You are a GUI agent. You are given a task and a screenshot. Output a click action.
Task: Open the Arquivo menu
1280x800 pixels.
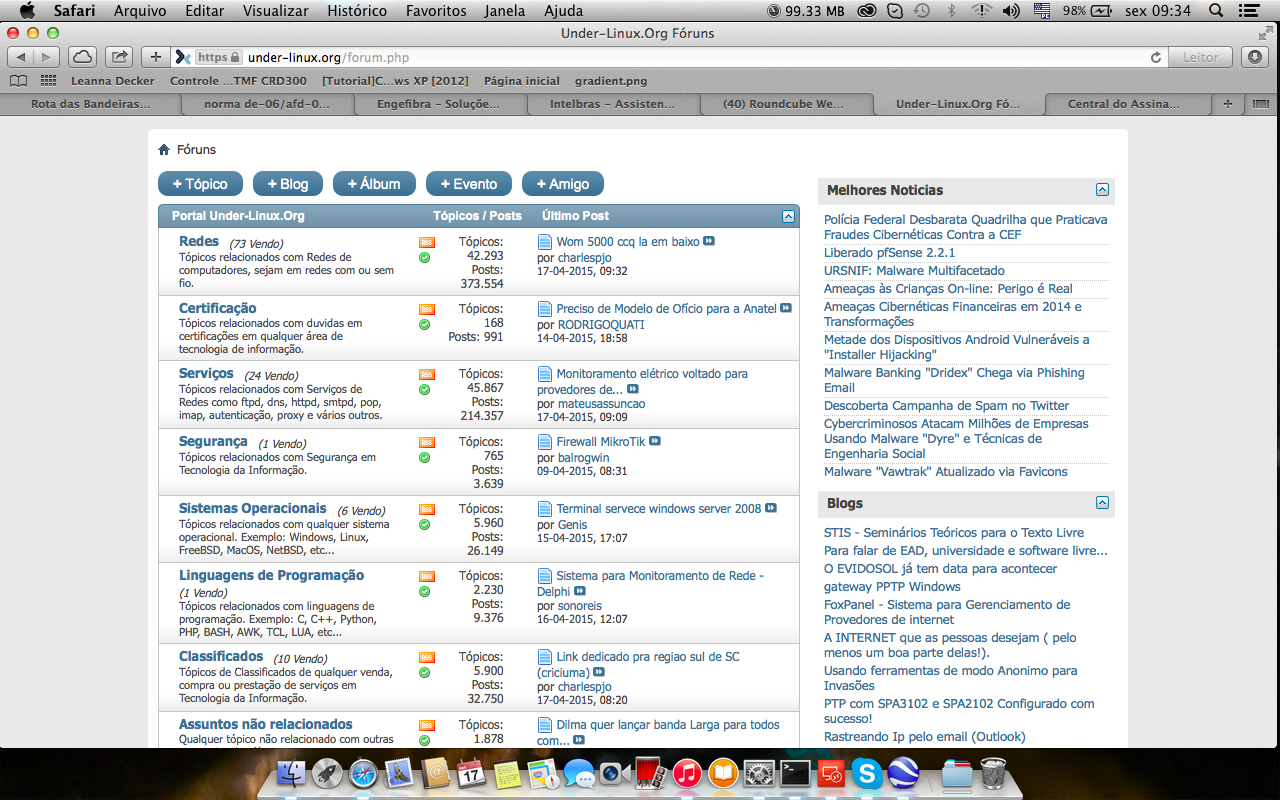[140, 11]
